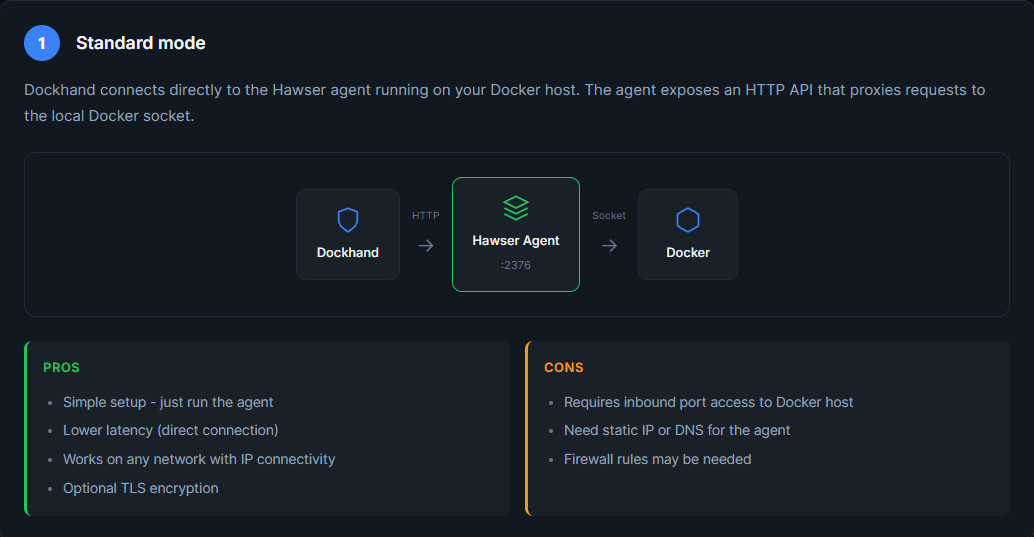Image resolution: width=1034 pixels, height=537 pixels.
Task: Click the 'Optional TLS encryption' item
Action: coord(140,488)
